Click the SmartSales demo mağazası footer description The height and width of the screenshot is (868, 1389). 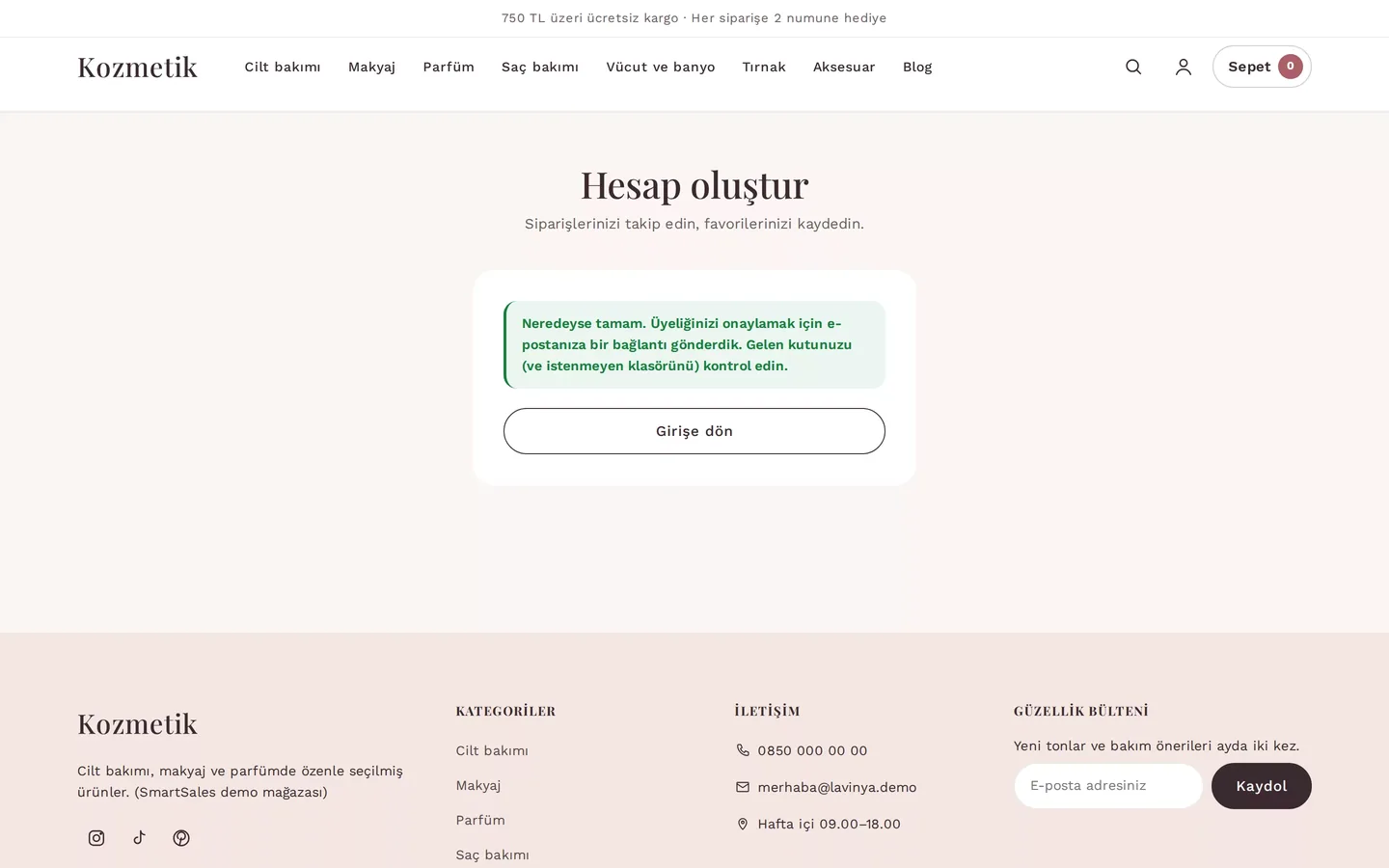240,781
